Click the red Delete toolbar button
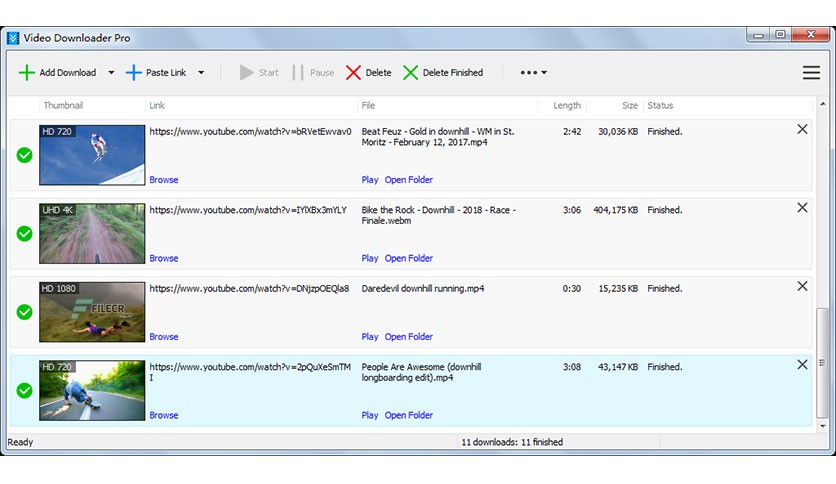 tap(368, 72)
